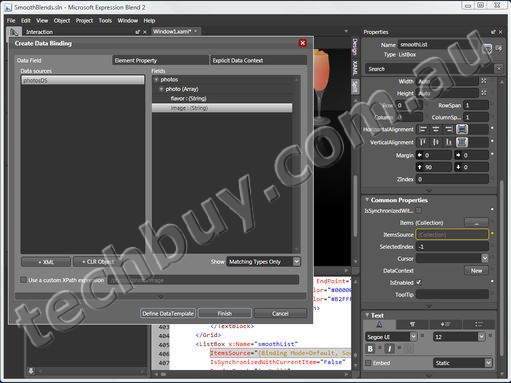Toggle Bold in Text section

pyautogui.click(x=370, y=349)
